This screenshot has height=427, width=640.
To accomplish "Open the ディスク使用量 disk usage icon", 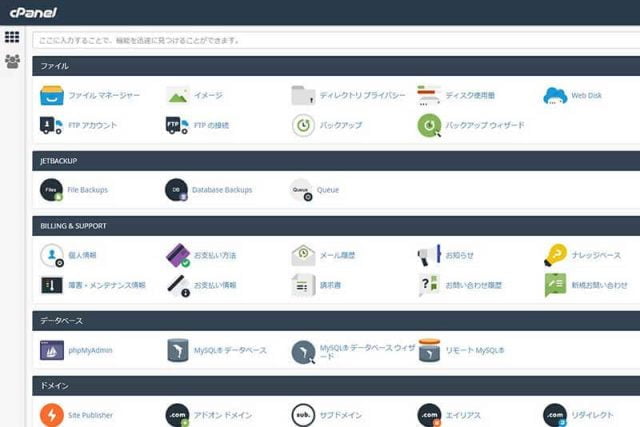I will (429, 96).
